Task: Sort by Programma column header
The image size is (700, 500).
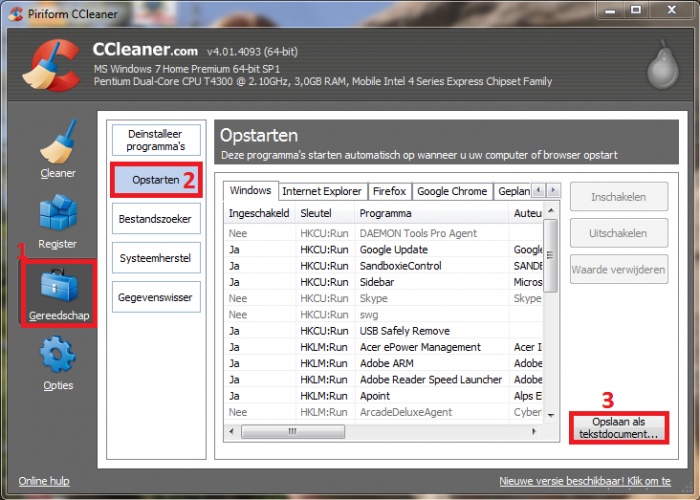Action: (431, 213)
